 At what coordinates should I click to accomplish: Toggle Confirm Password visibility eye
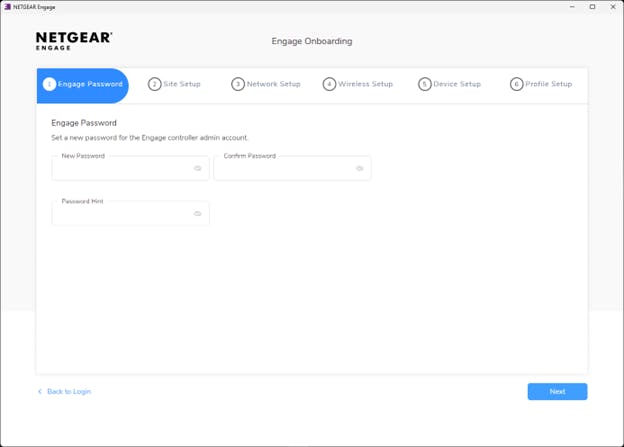coord(359,168)
